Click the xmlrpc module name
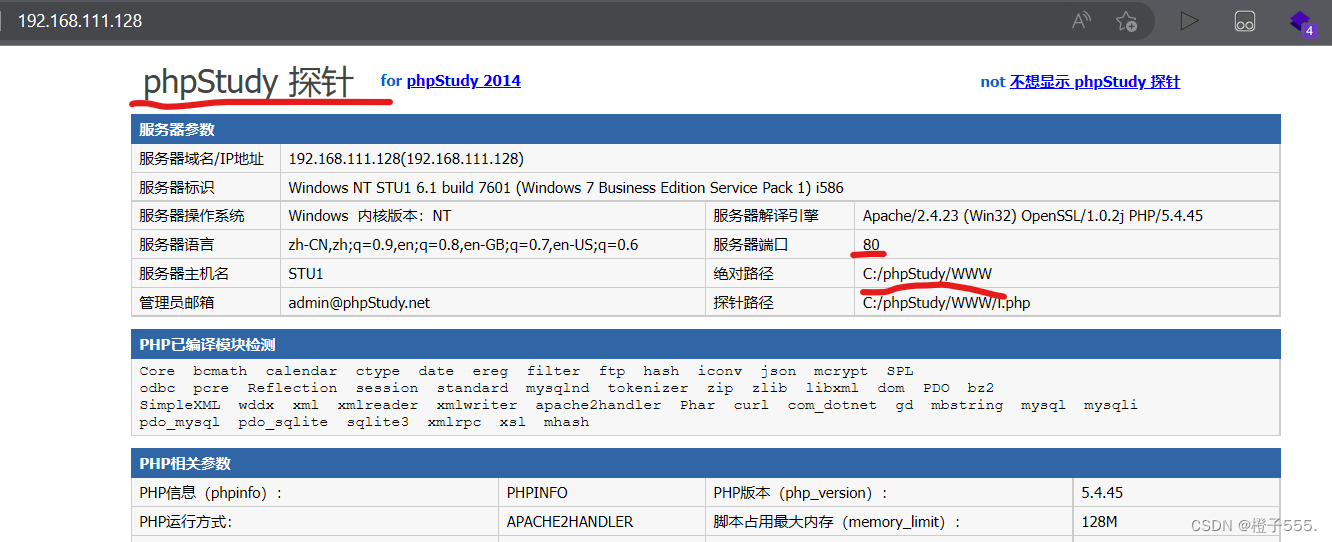1332x542 pixels. tap(454, 422)
